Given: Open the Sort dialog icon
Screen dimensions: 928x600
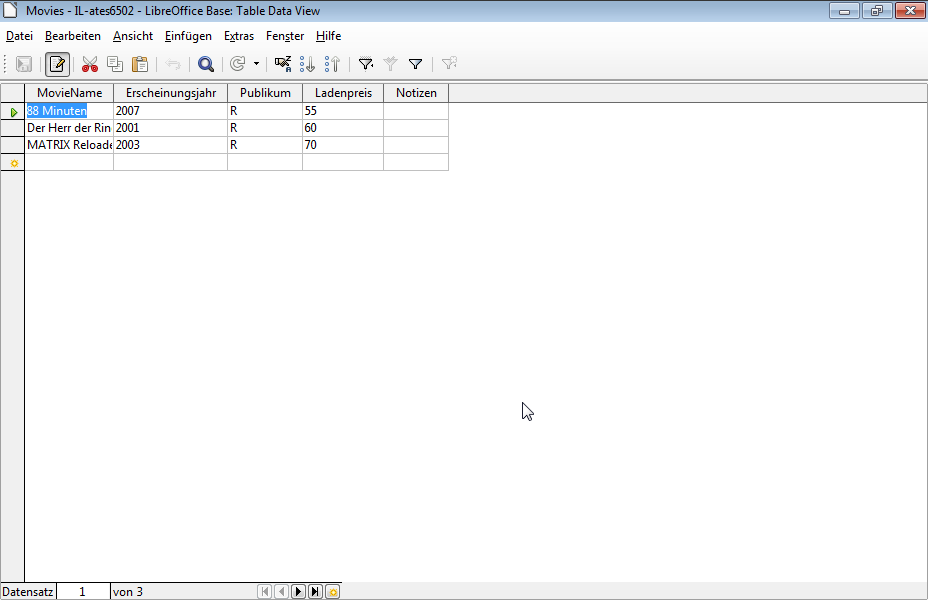Looking at the screenshot, I should [x=283, y=64].
